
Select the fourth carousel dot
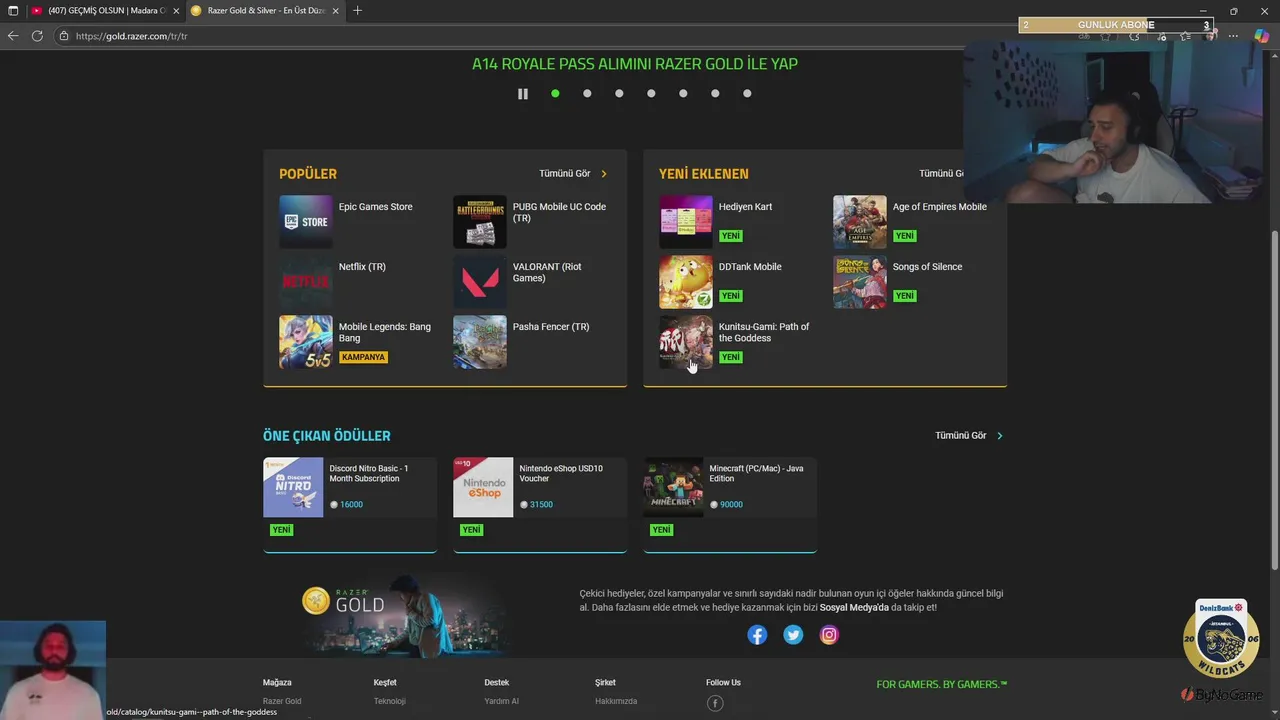pyautogui.click(x=651, y=94)
